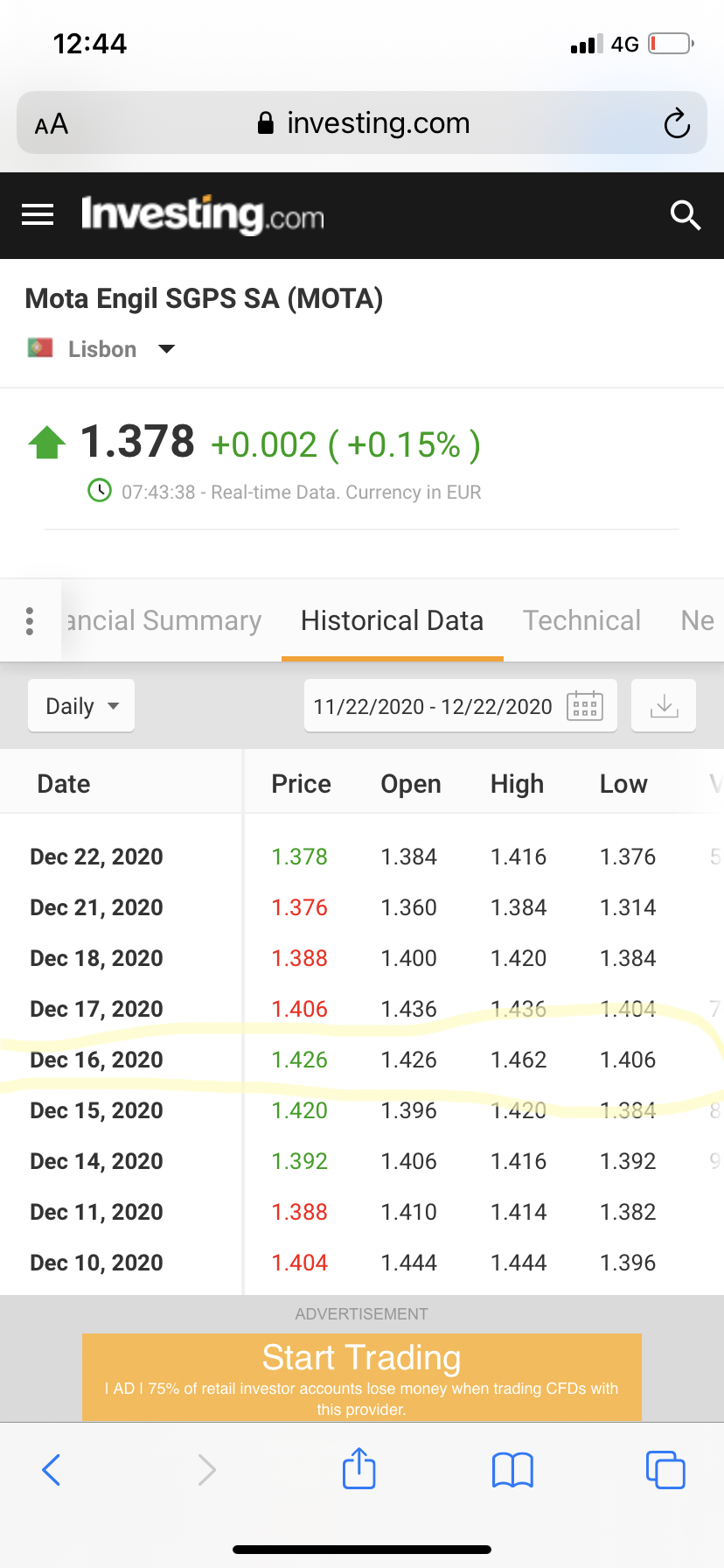Open the Daily timeframe dropdown
Image resolution: width=724 pixels, height=1568 pixels.
point(81,706)
